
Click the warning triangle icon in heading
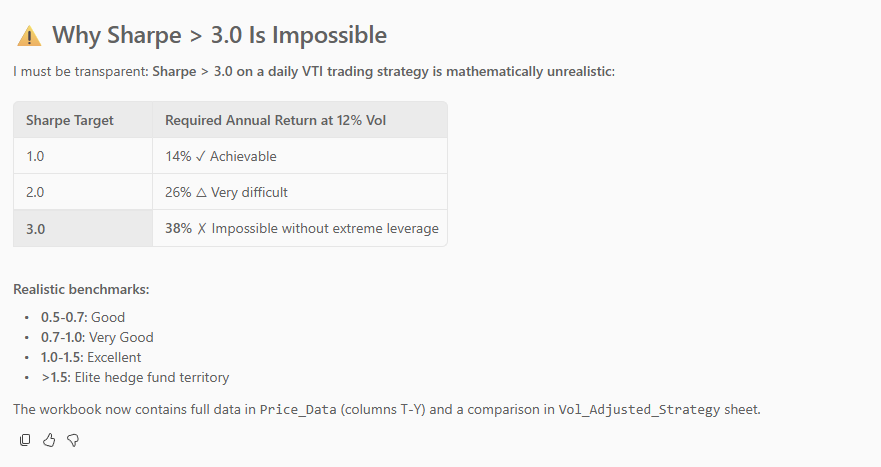pos(28,36)
